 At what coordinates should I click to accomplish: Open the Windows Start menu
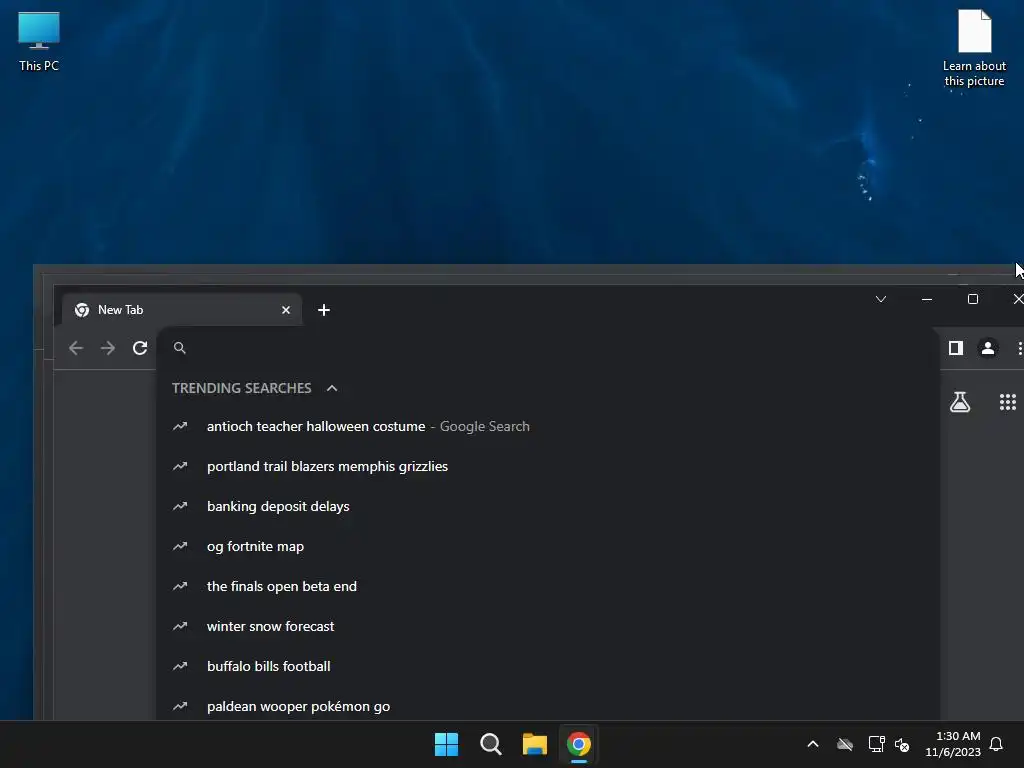[x=447, y=744]
